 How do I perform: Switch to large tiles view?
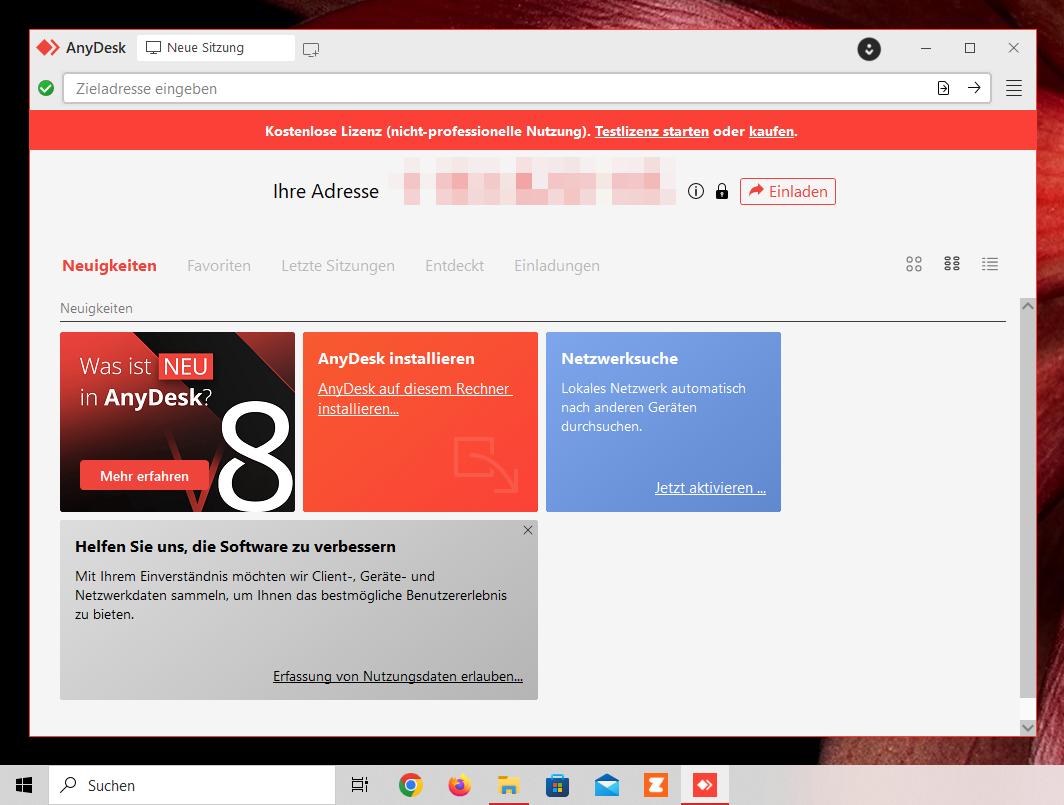[x=914, y=264]
